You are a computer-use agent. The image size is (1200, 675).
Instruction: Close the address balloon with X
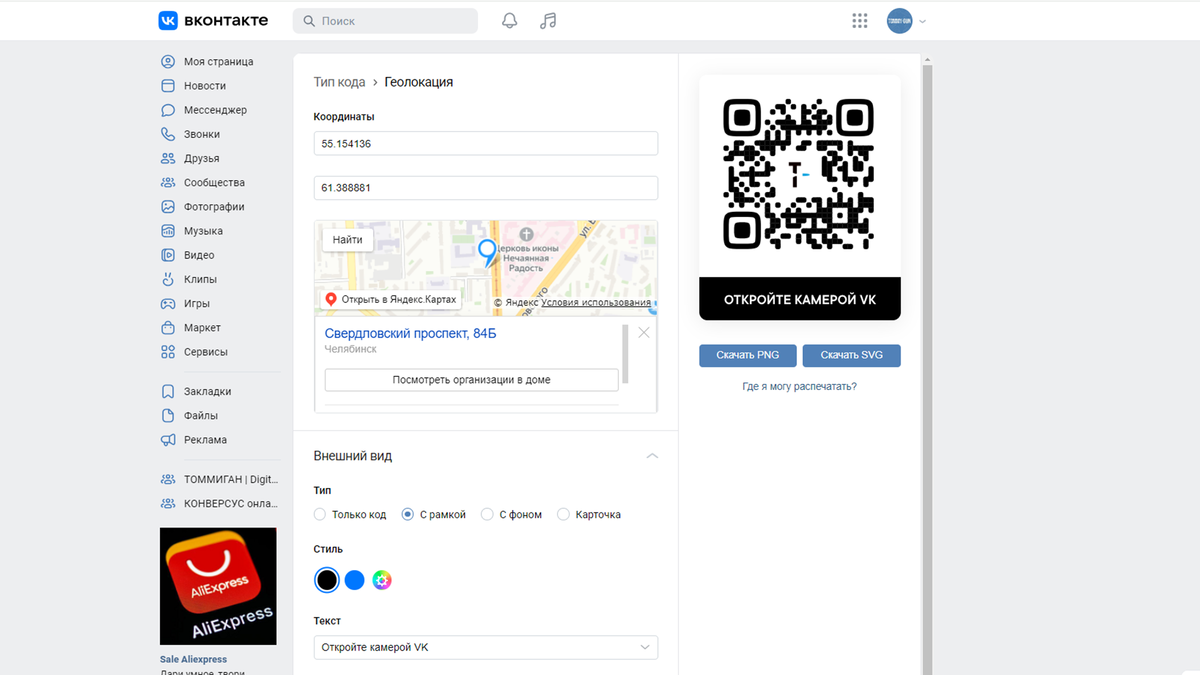click(644, 332)
